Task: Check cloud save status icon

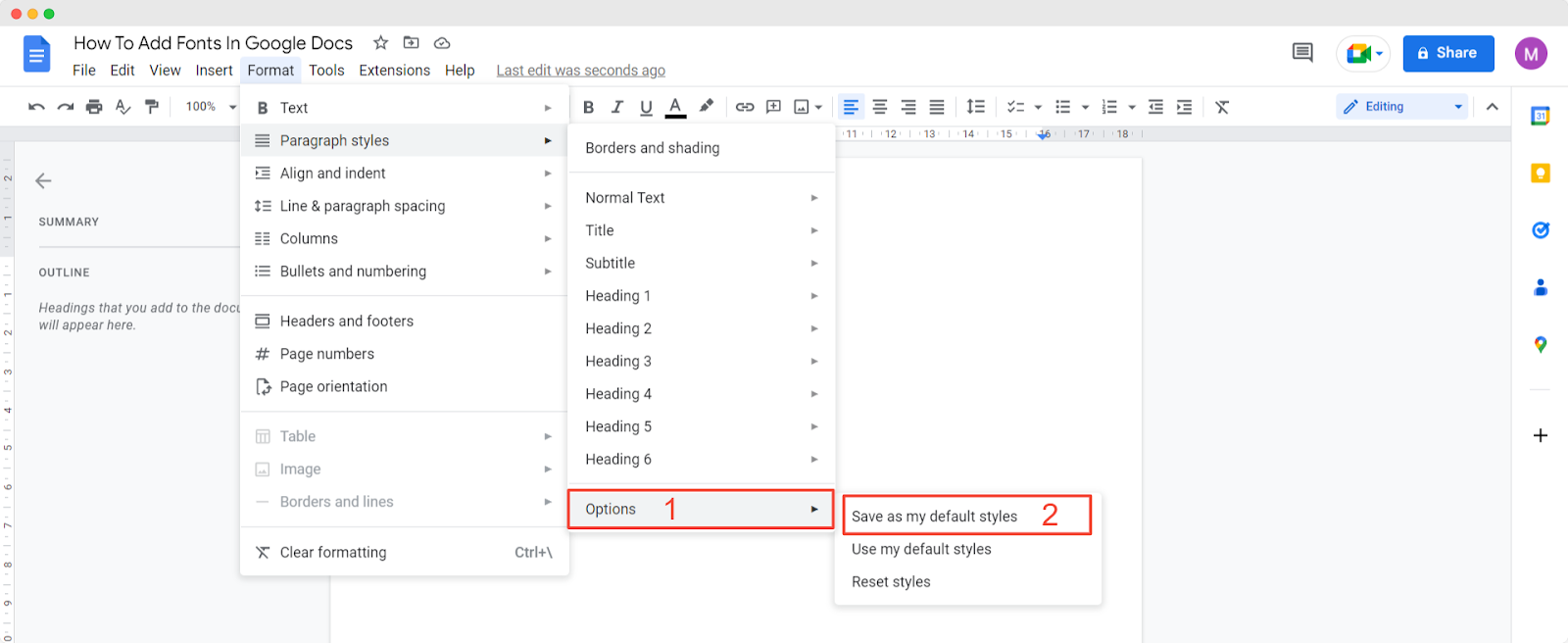Action: click(x=442, y=43)
